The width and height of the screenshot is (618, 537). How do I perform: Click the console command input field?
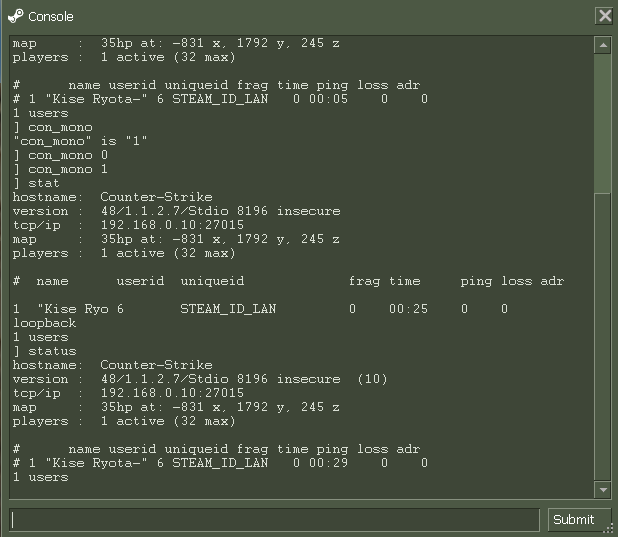pos(274,520)
